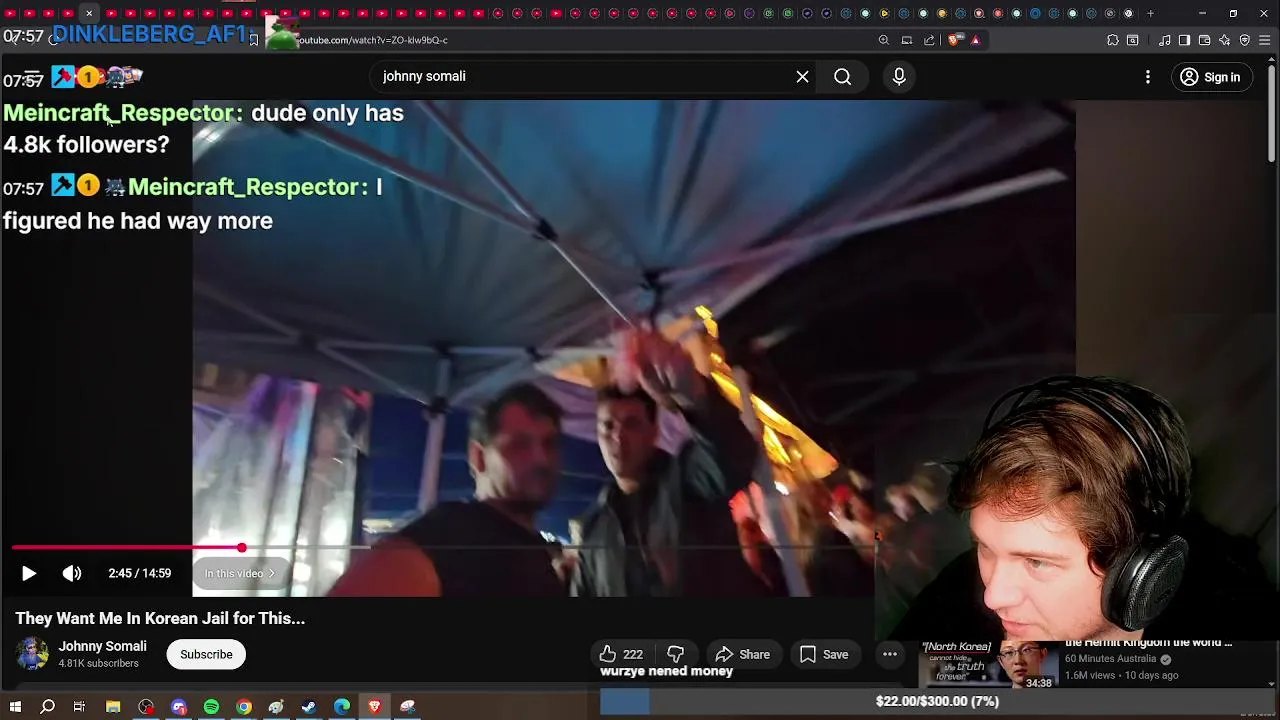Mute the video volume
1280x720 pixels.
72,573
